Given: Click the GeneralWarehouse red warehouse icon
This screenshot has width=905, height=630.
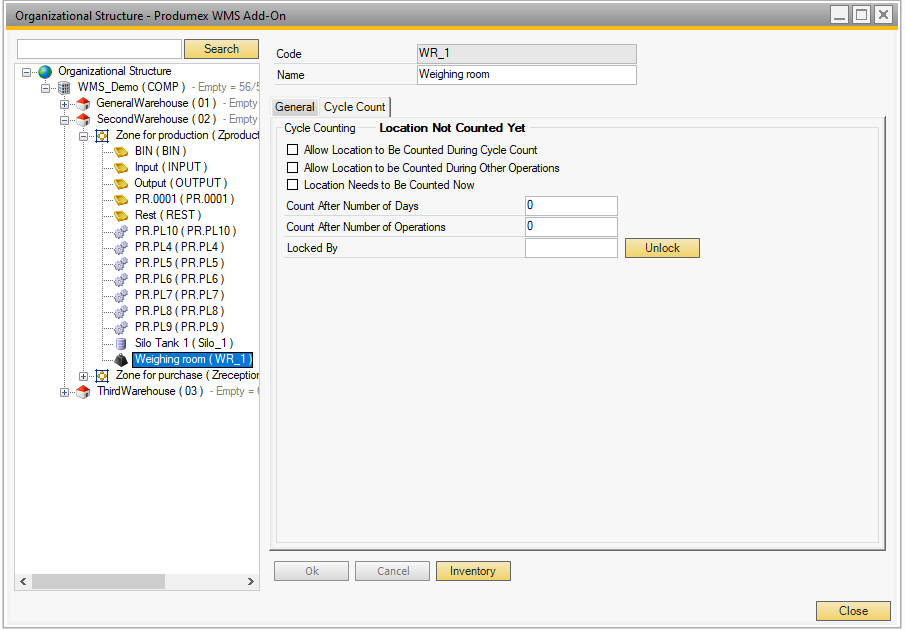Looking at the screenshot, I should (x=83, y=104).
